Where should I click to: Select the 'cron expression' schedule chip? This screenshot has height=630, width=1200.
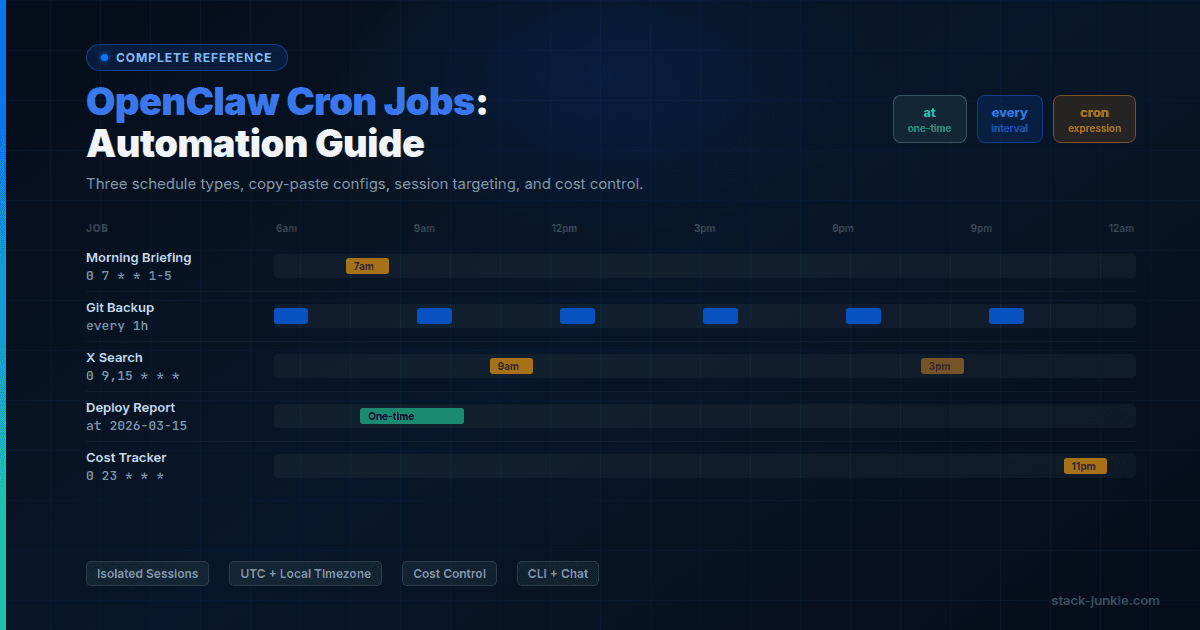coord(1094,119)
